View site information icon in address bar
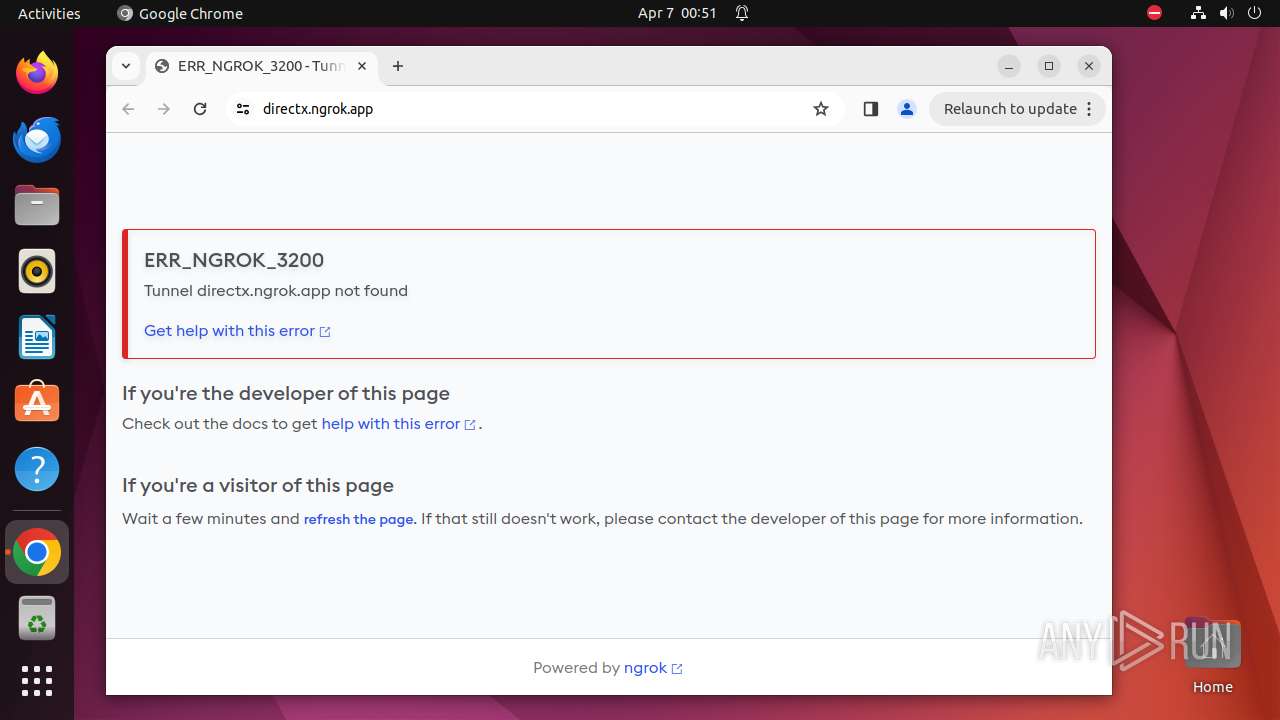This screenshot has height=720, width=1280. click(242, 109)
